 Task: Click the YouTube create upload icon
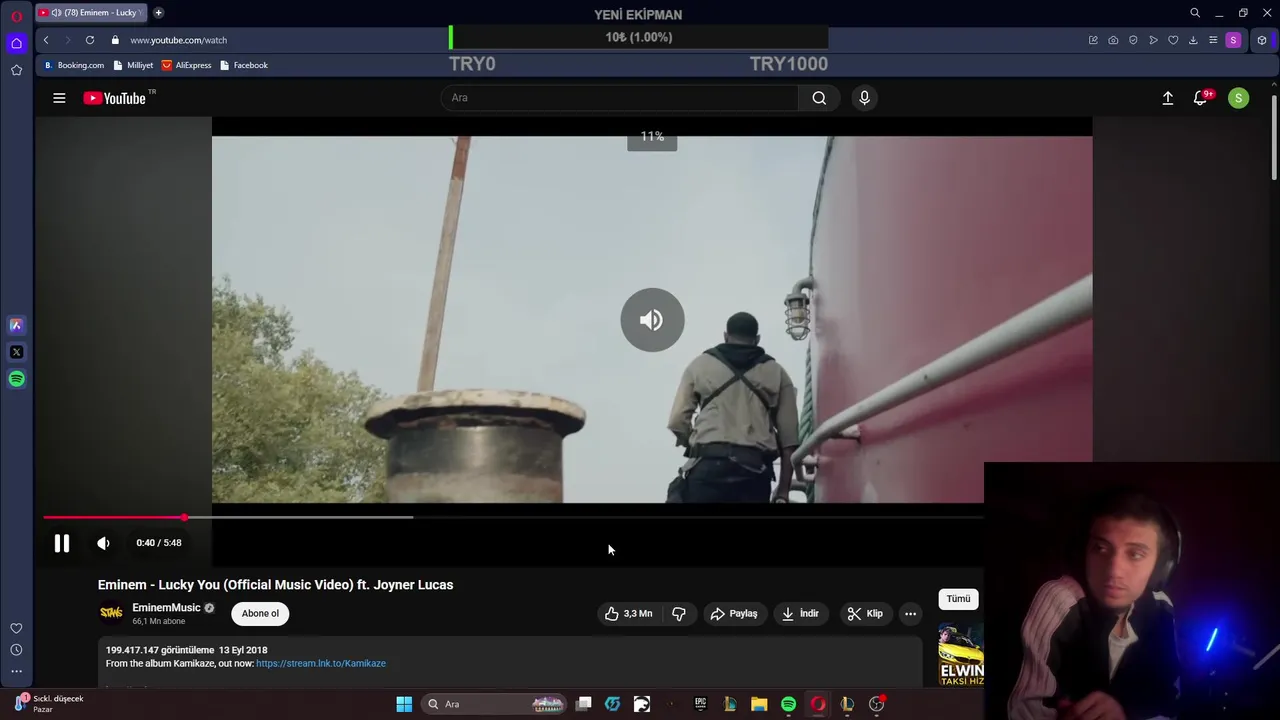click(1167, 98)
